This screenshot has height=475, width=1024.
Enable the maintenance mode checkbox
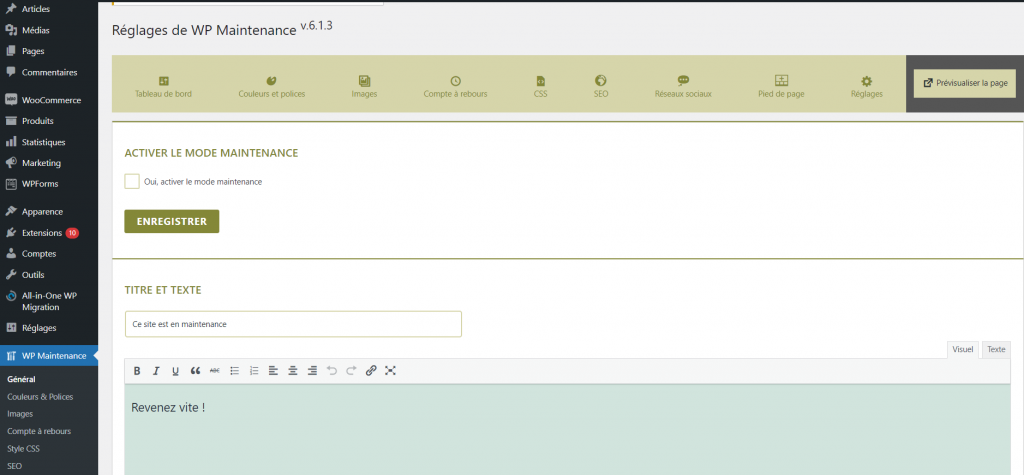tap(132, 182)
